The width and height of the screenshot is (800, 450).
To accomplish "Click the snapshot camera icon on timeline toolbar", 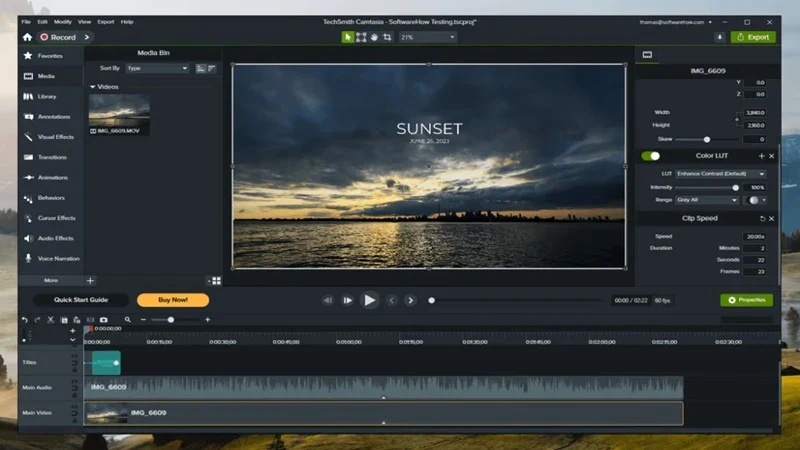I will click(104, 320).
